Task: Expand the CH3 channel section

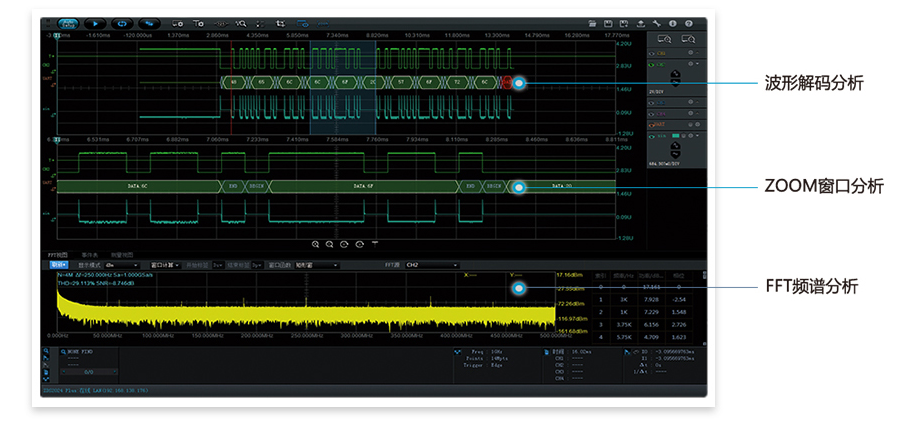Action: (x=697, y=102)
